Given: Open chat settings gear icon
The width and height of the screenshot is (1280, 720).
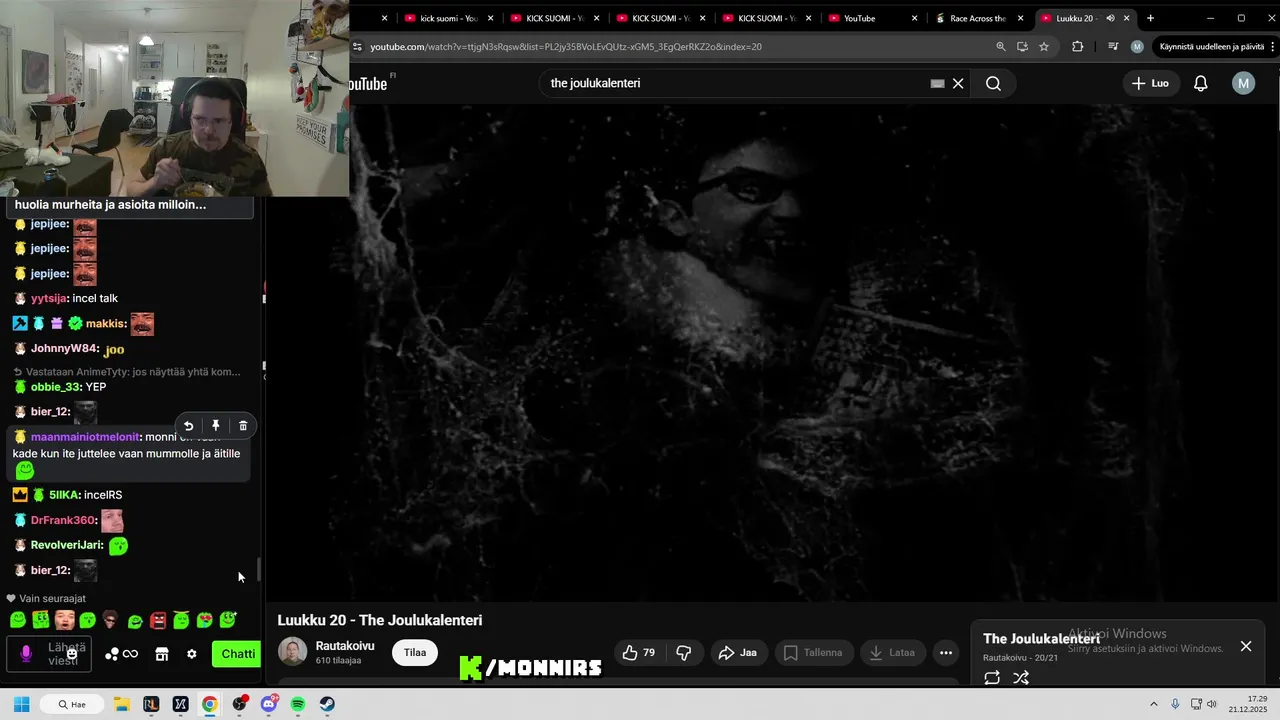Looking at the screenshot, I should (192, 654).
